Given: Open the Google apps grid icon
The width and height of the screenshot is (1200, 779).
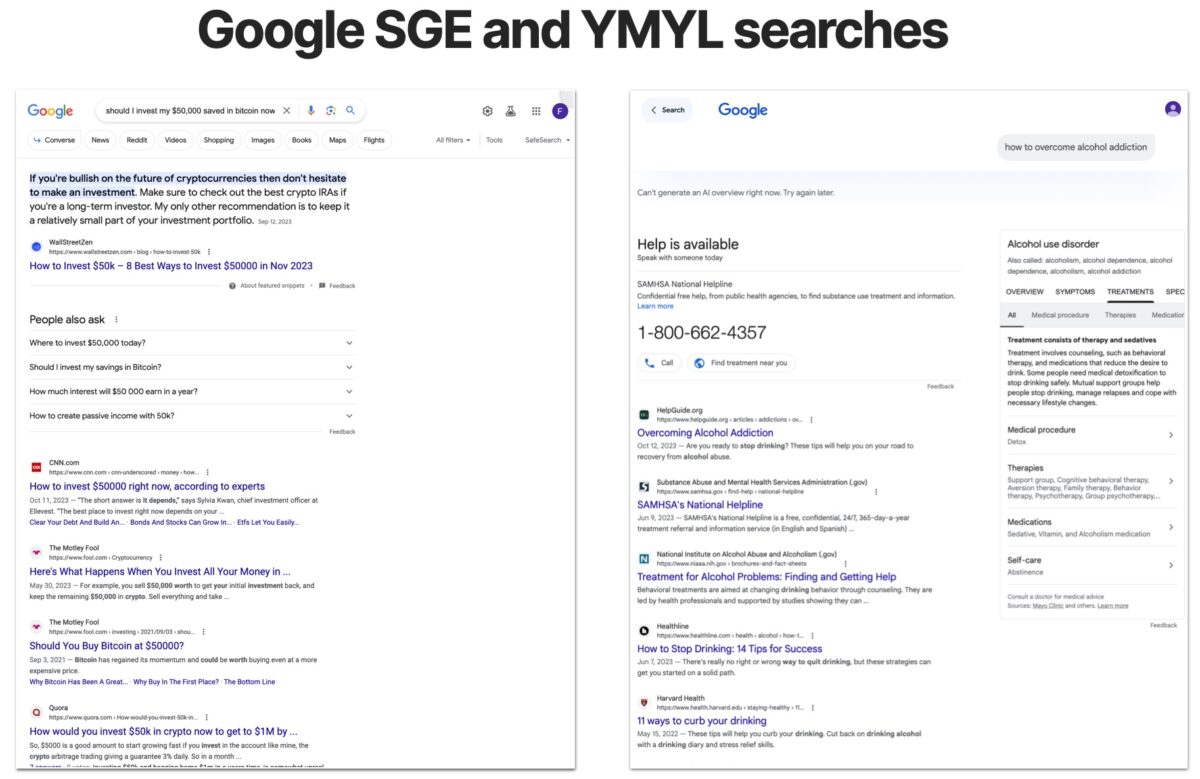Looking at the screenshot, I should tap(538, 110).
